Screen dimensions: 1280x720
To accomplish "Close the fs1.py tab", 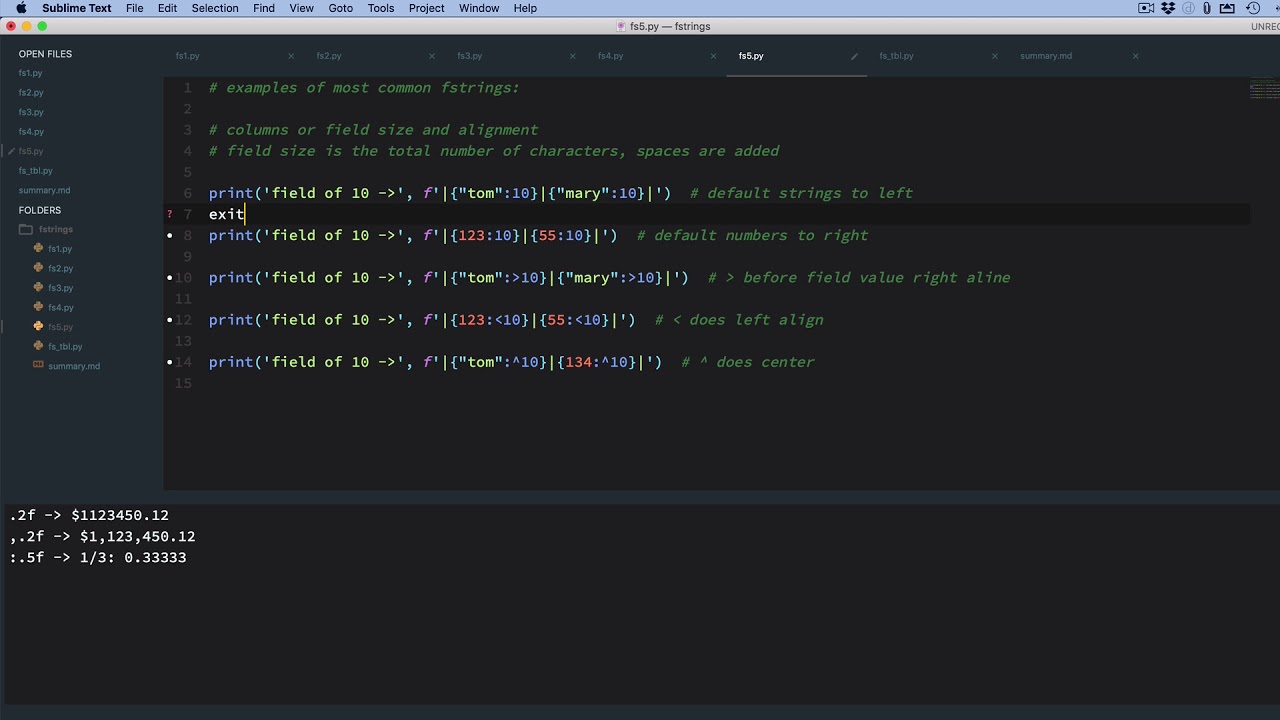I will point(291,56).
